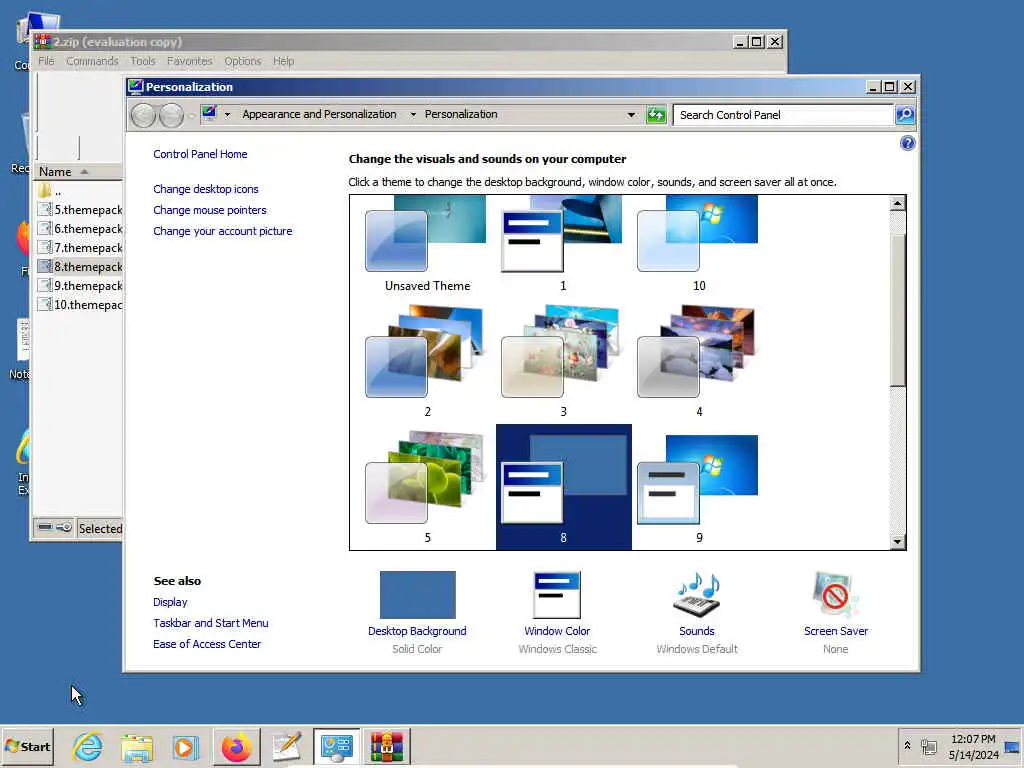Switch to WinRAR via taskbar icon
The height and width of the screenshot is (768, 1024).
coord(387,747)
